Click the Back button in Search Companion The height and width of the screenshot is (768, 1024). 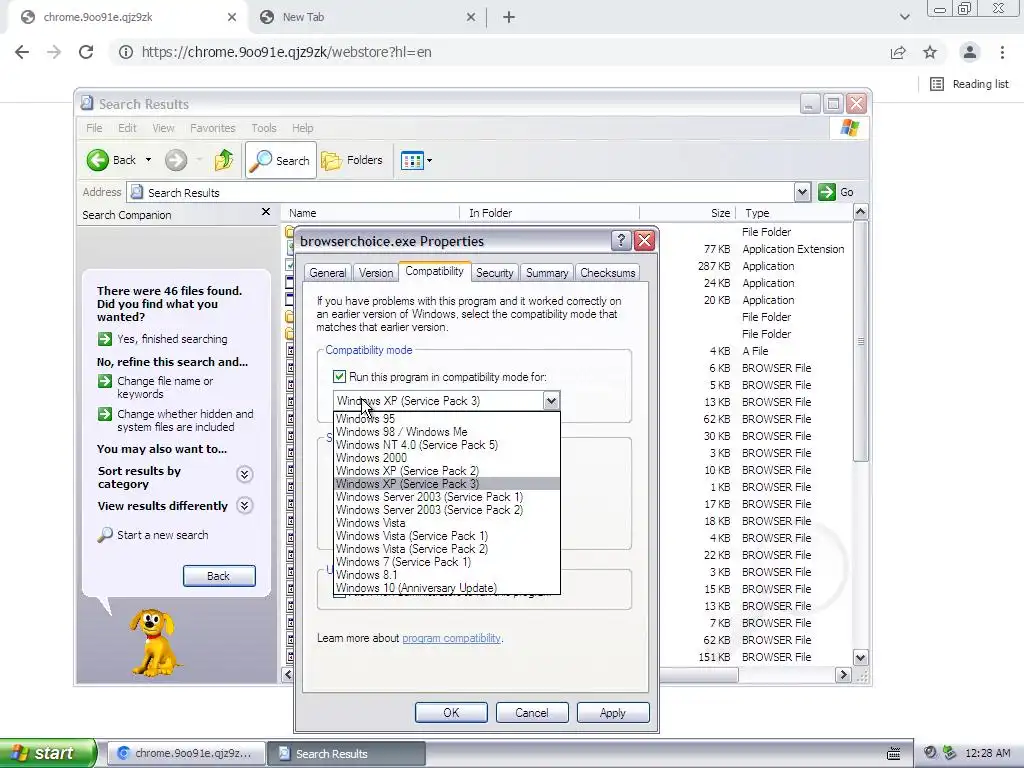pyautogui.click(x=219, y=576)
